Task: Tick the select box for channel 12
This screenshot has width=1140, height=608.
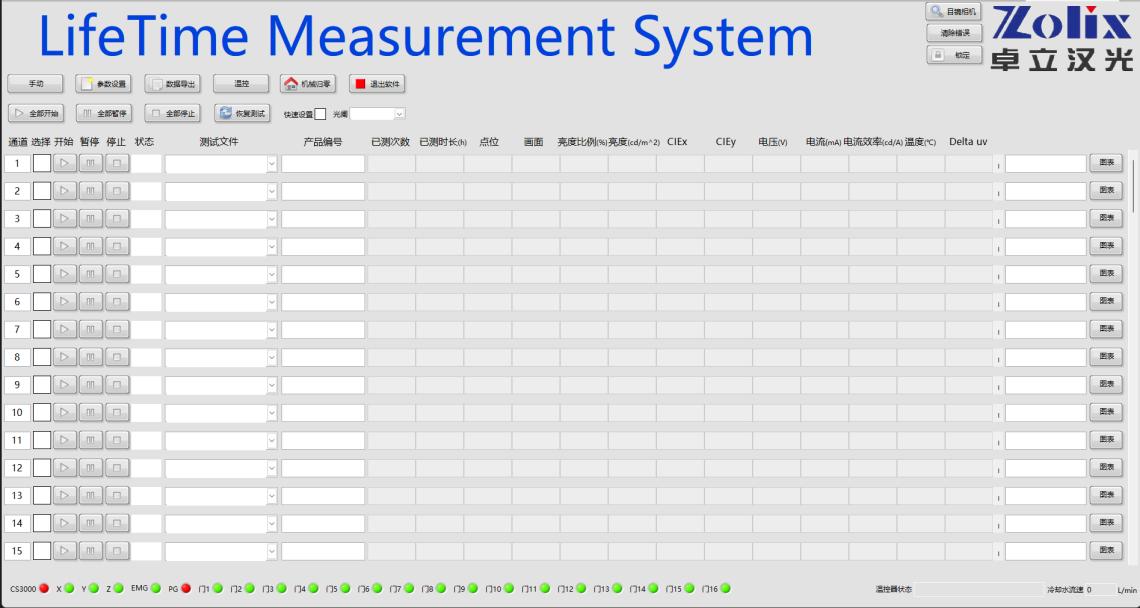Action: (x=41, y=467)
